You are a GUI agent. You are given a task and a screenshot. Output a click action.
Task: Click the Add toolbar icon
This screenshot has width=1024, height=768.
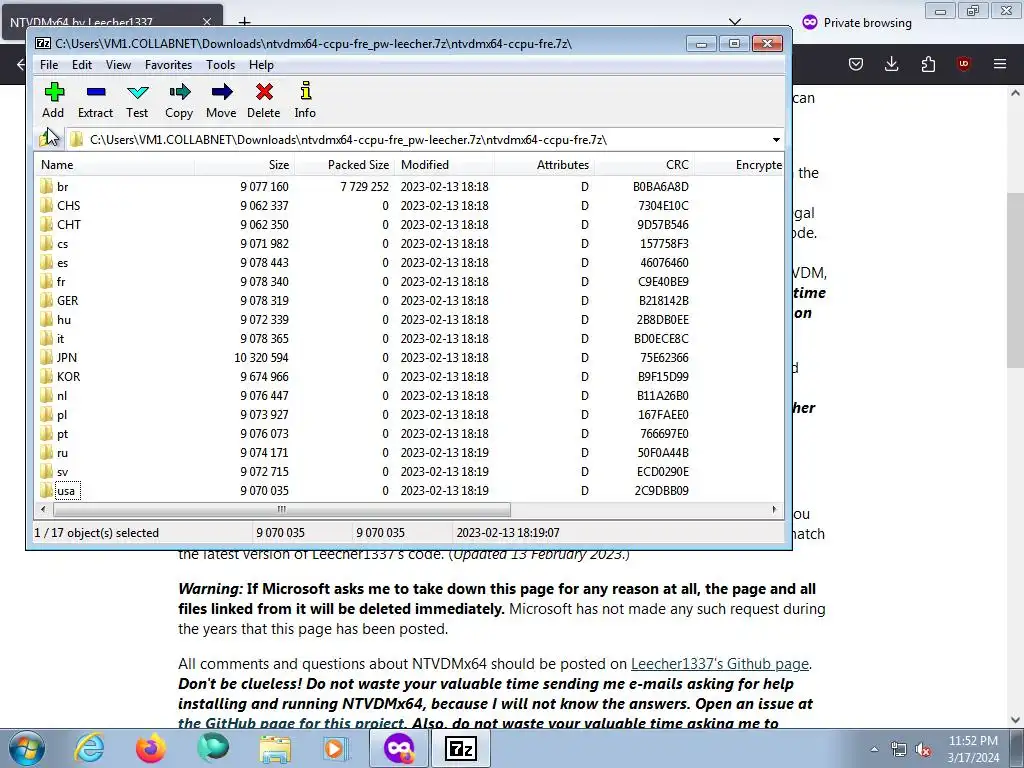[x=54, y=91]
